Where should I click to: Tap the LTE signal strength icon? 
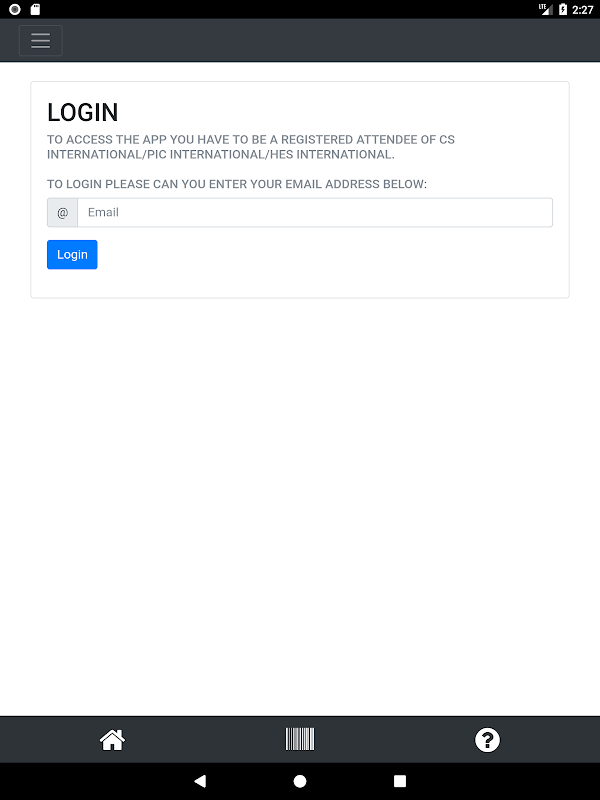[x=545, y=9]
